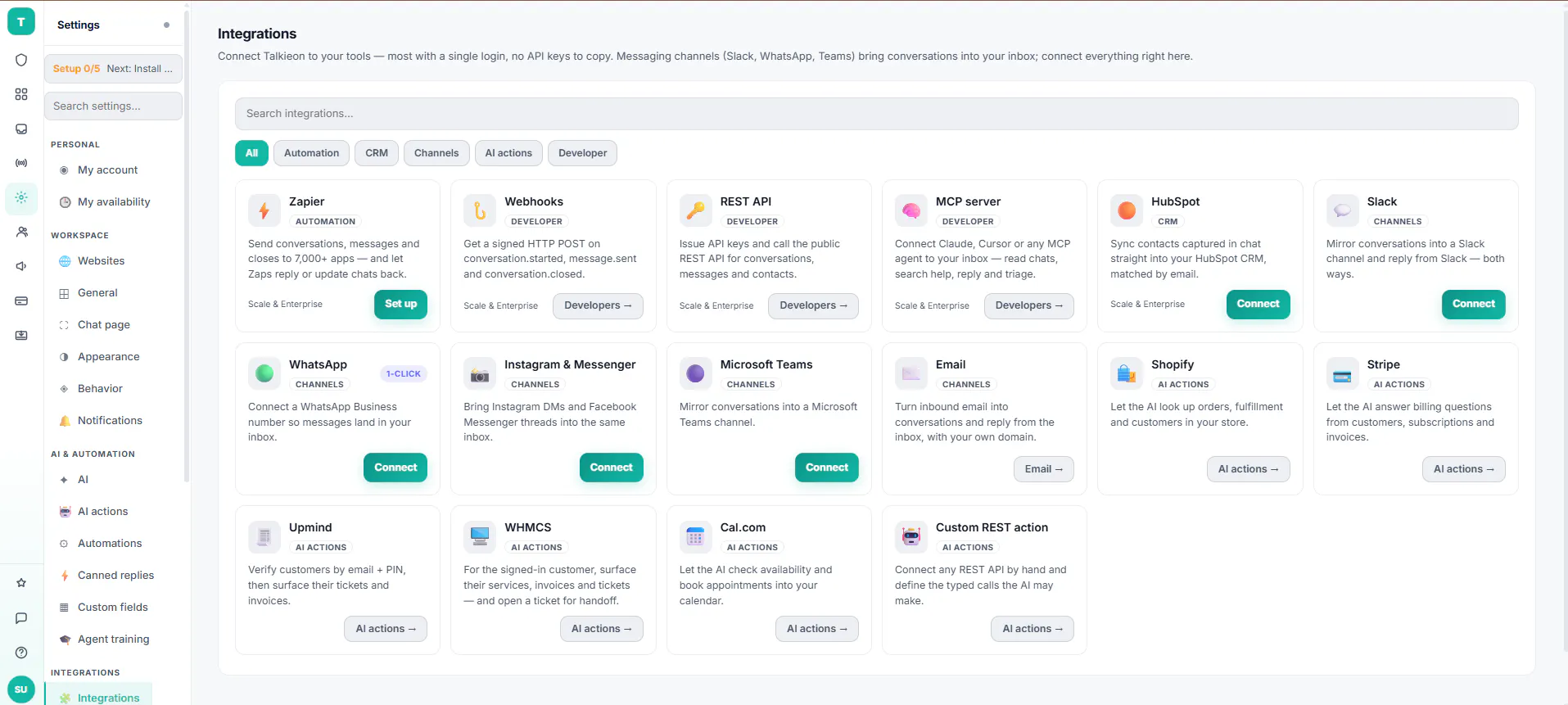Viewport: 1568px width, 705px height.
Task: Filter integrations by Automation
Action: click(311, 153)
